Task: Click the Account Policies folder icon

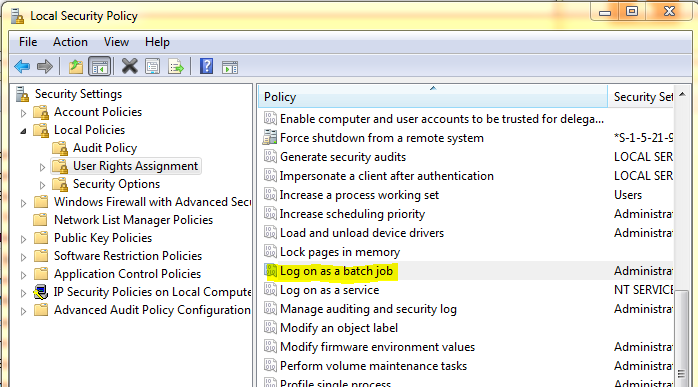Action: [41, 112]
